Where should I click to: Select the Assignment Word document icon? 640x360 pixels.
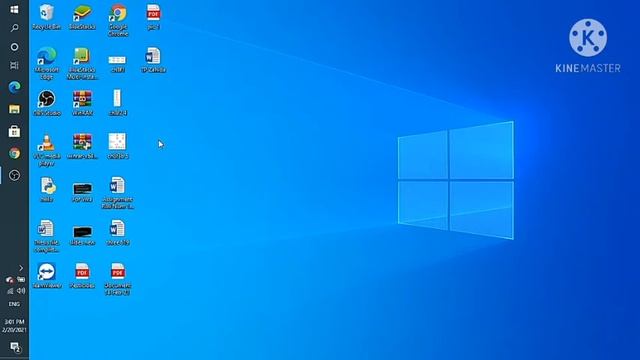118,193
